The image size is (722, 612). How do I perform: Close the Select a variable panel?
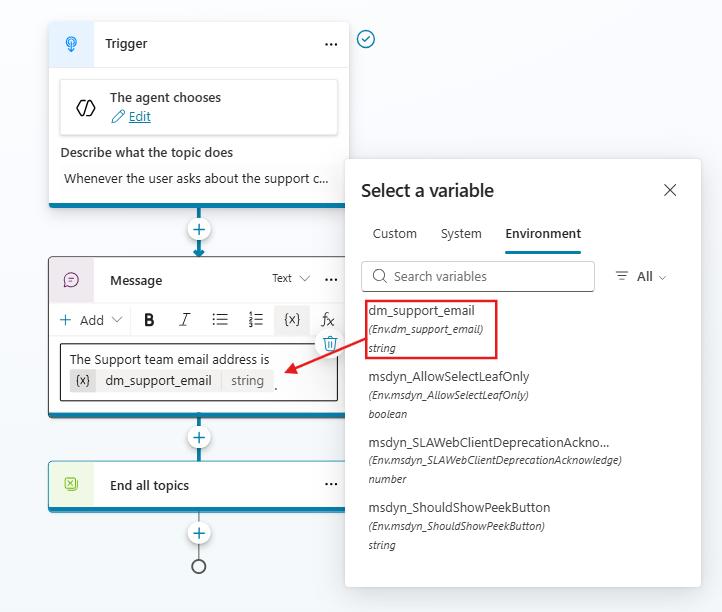[670, 190]
